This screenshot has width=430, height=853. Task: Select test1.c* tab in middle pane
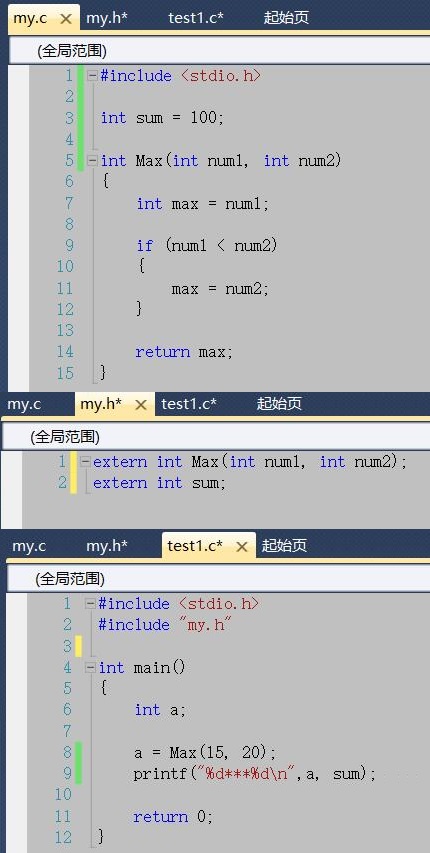[x=189, y=404]
